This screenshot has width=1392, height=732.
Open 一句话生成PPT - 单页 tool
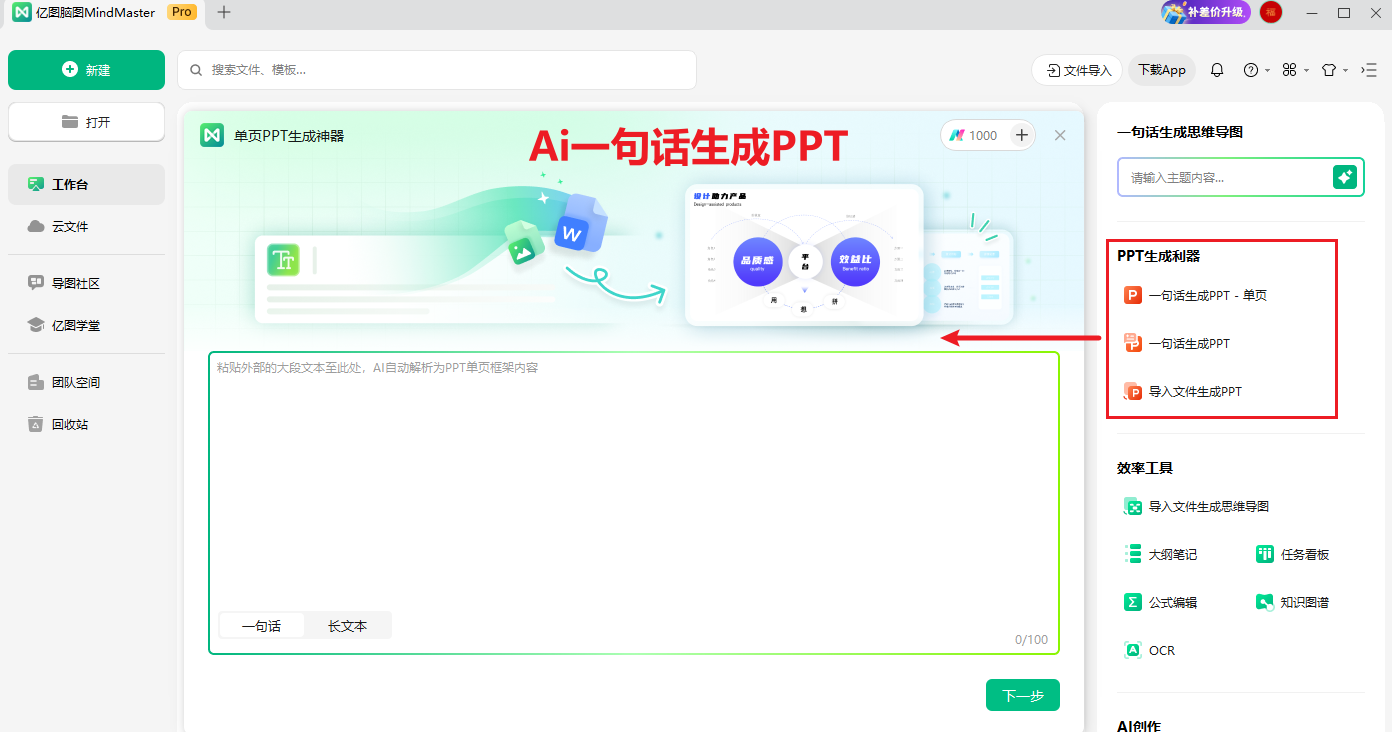(1196, 295)
